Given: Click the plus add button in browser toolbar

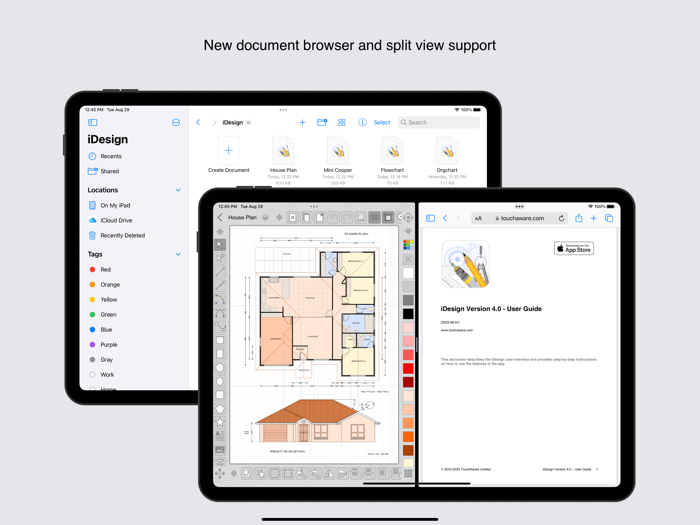Looking at the screenshot, I should 302,122.
